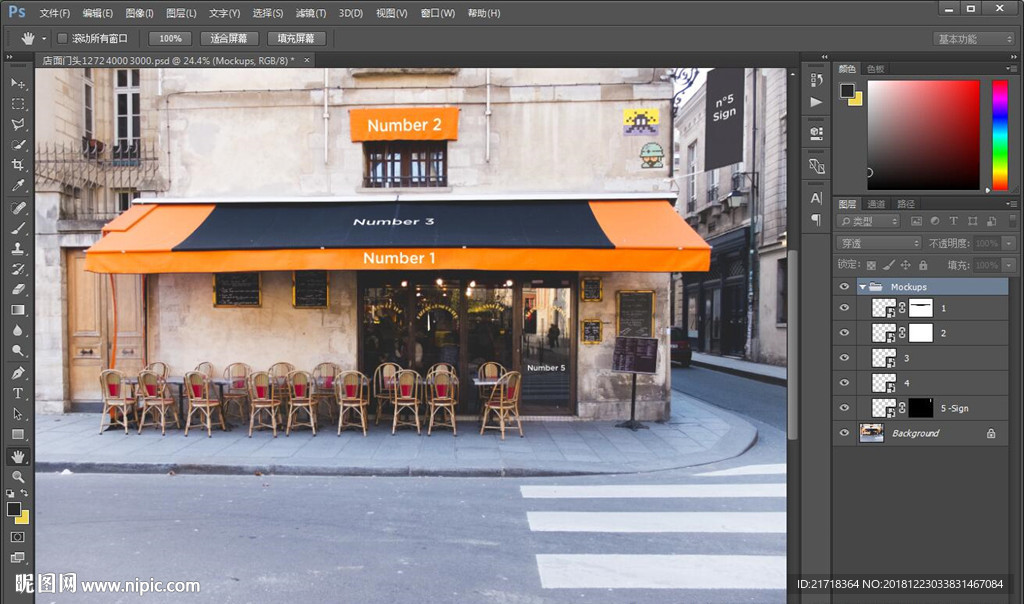Screen dimensions: 1024x604
Task: Open the Actions panel play icon
Action: click(x=816, y=102)
